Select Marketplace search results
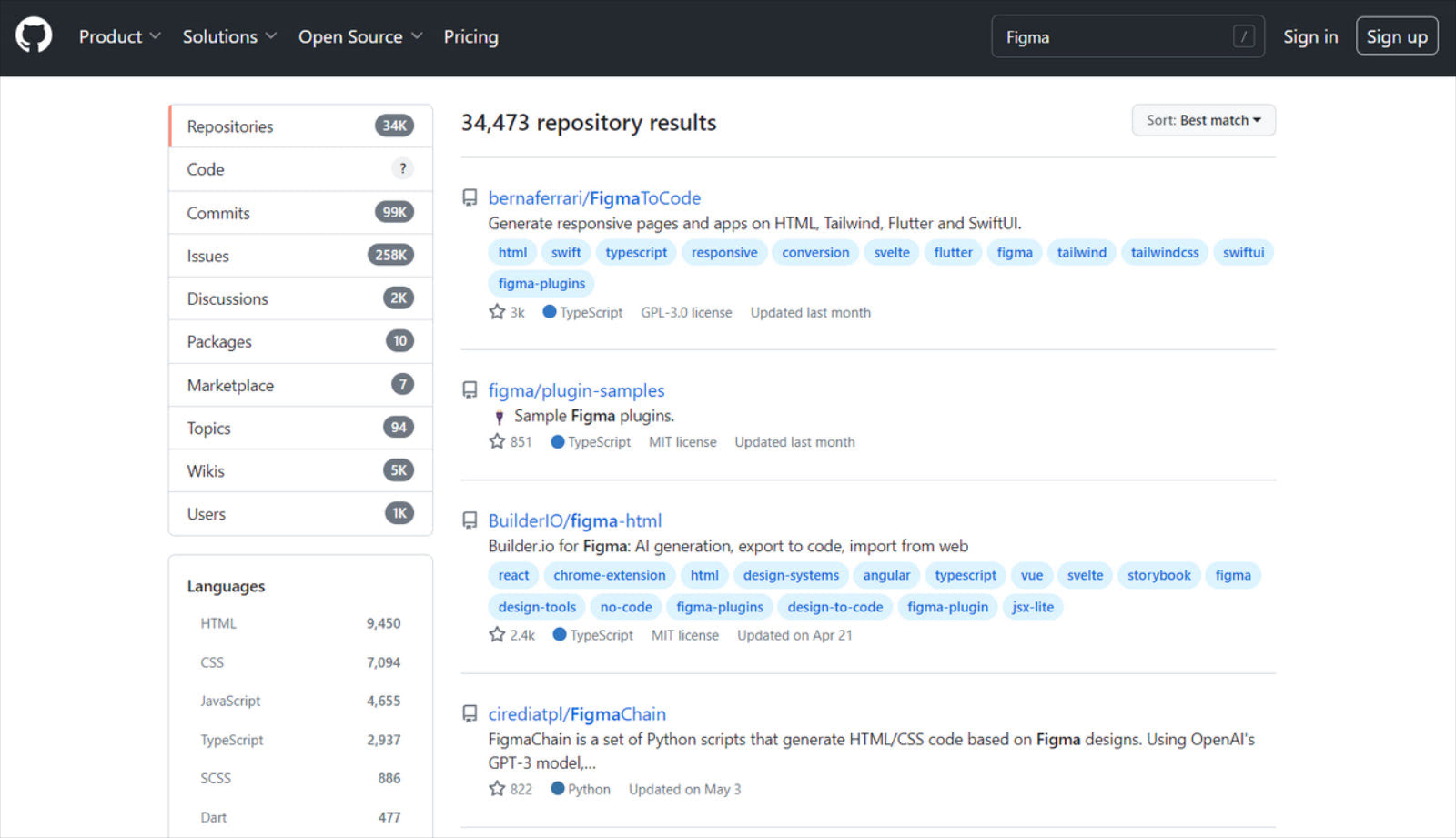This screenshot has height=838, width=1456. click(x=300, y=385)
